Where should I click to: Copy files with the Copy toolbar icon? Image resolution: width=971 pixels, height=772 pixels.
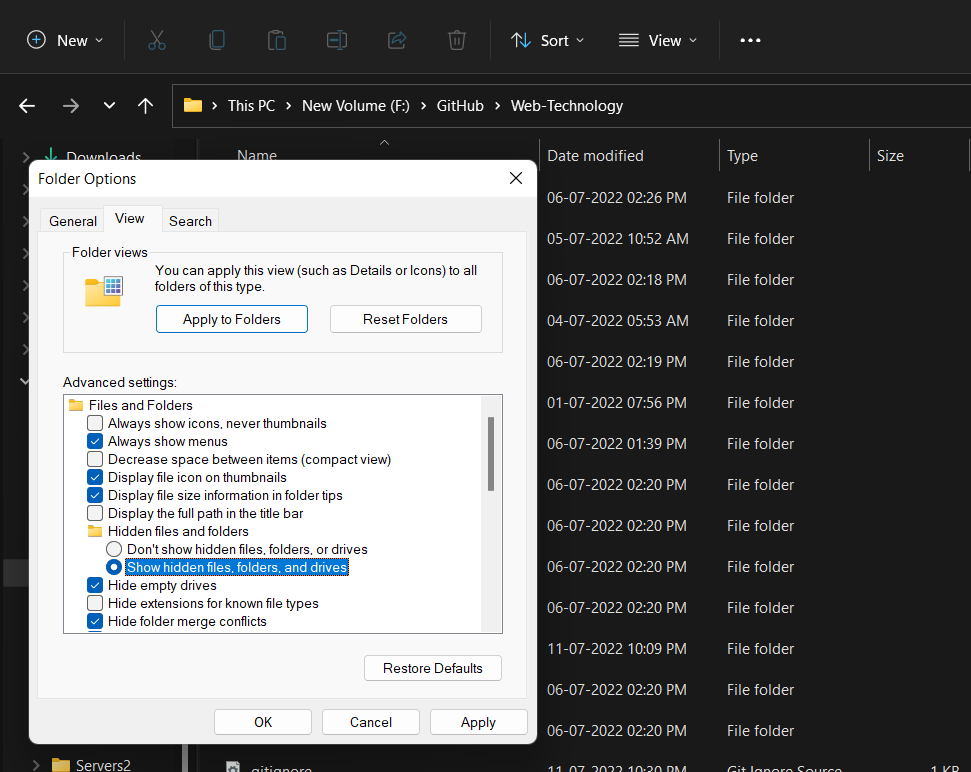tap(216, 40)
